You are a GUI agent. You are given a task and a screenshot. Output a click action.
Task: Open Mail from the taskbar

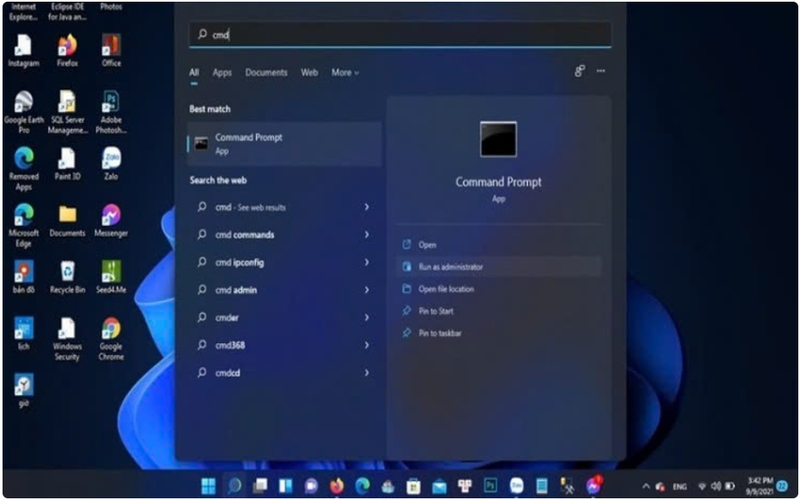tap(439, 486)
